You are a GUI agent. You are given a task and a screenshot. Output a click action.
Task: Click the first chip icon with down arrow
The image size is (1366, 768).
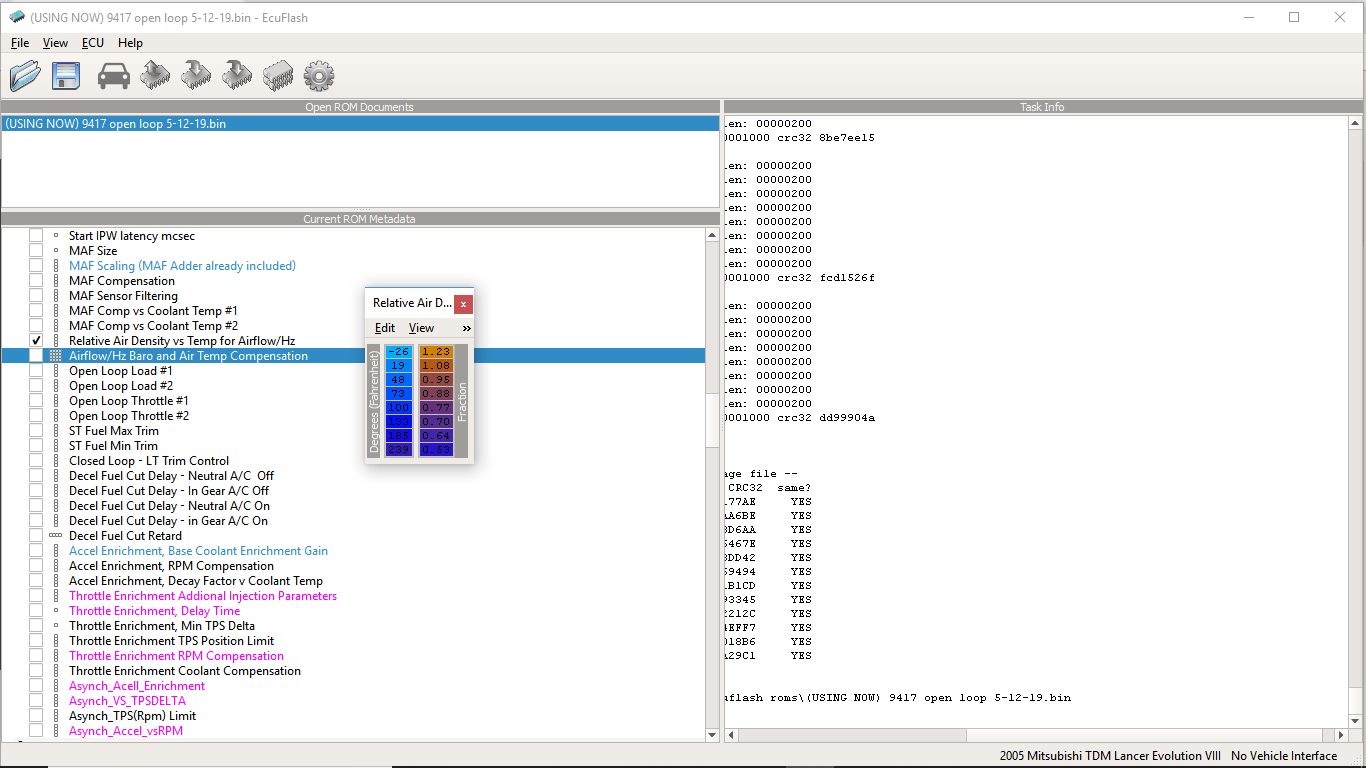196,75
